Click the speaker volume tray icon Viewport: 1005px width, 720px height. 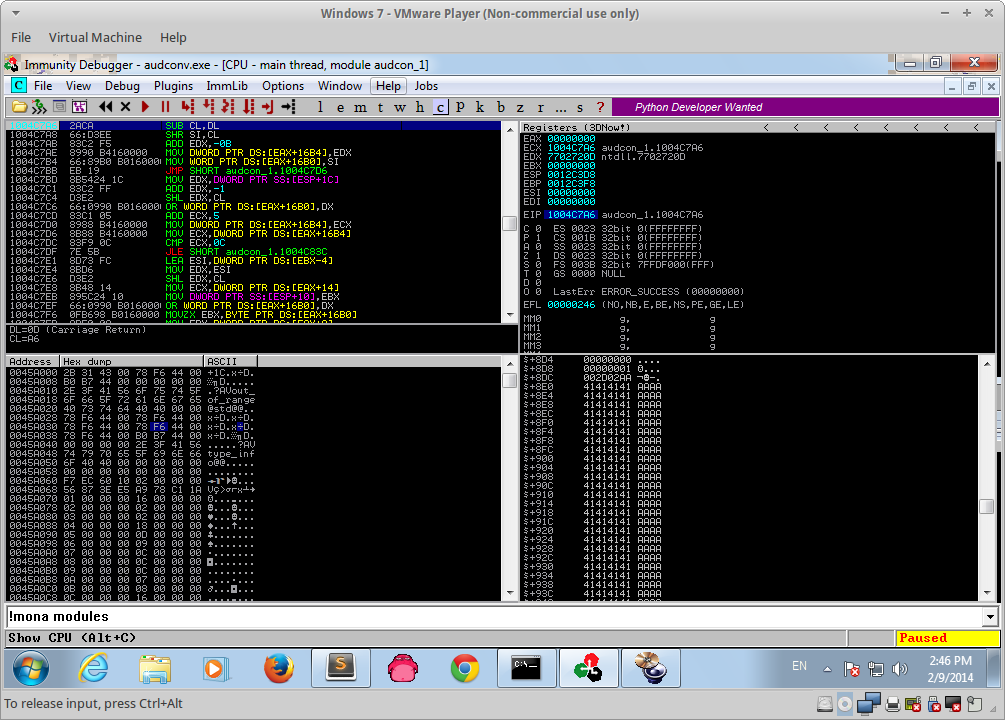[900, 669]
